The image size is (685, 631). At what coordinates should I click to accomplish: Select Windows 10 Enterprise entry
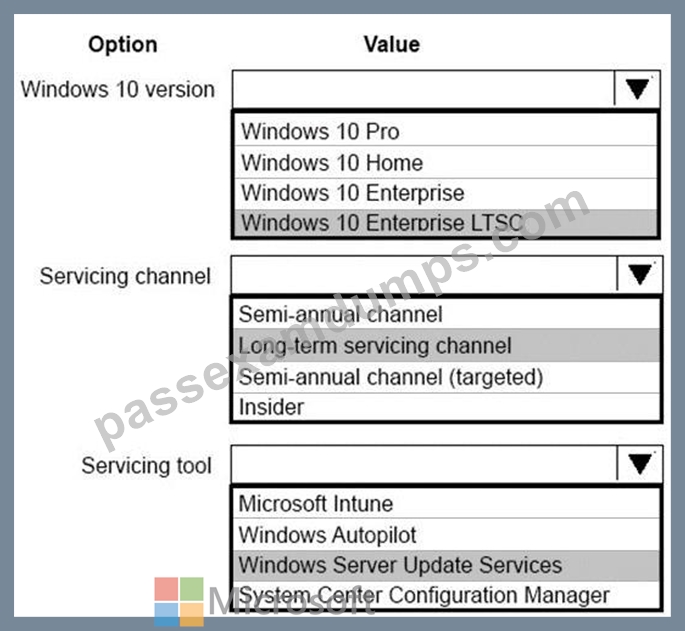[446, 193]
